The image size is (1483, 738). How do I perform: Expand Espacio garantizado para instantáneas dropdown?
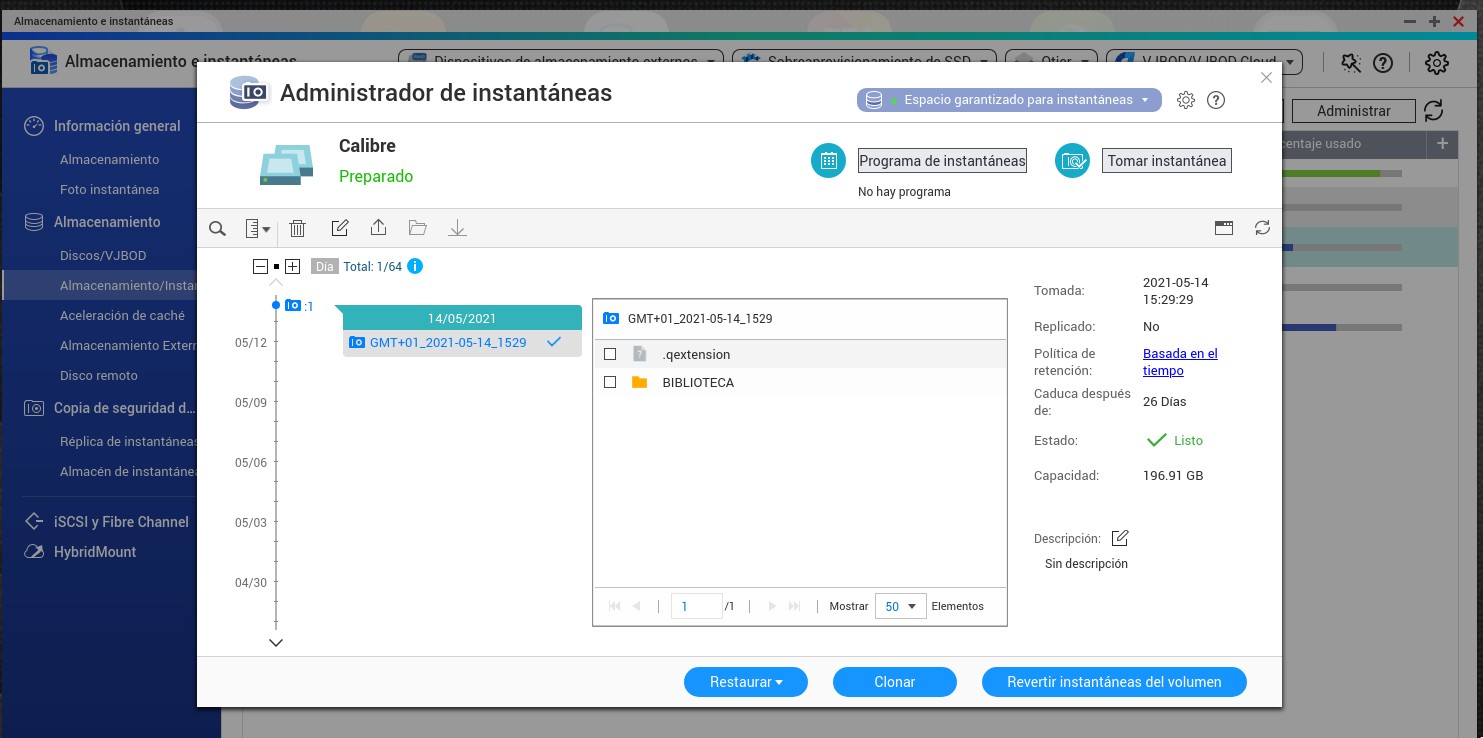pos(1009,100)
